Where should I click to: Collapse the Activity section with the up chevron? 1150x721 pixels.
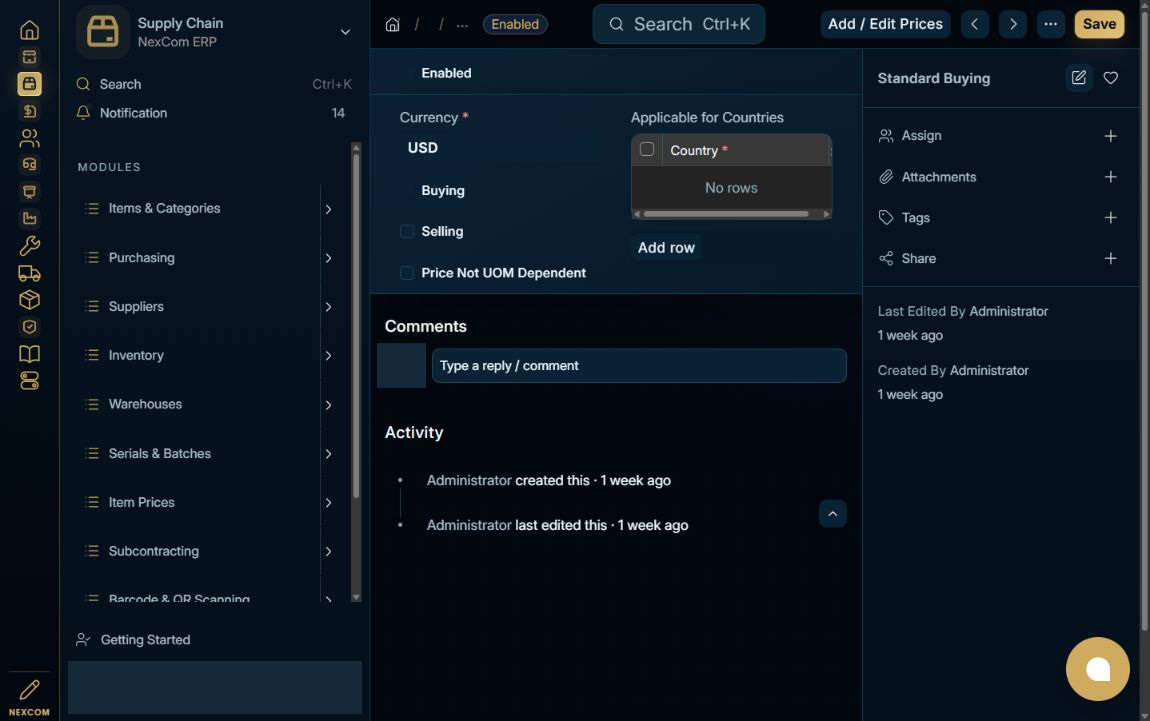coord(832,513)
